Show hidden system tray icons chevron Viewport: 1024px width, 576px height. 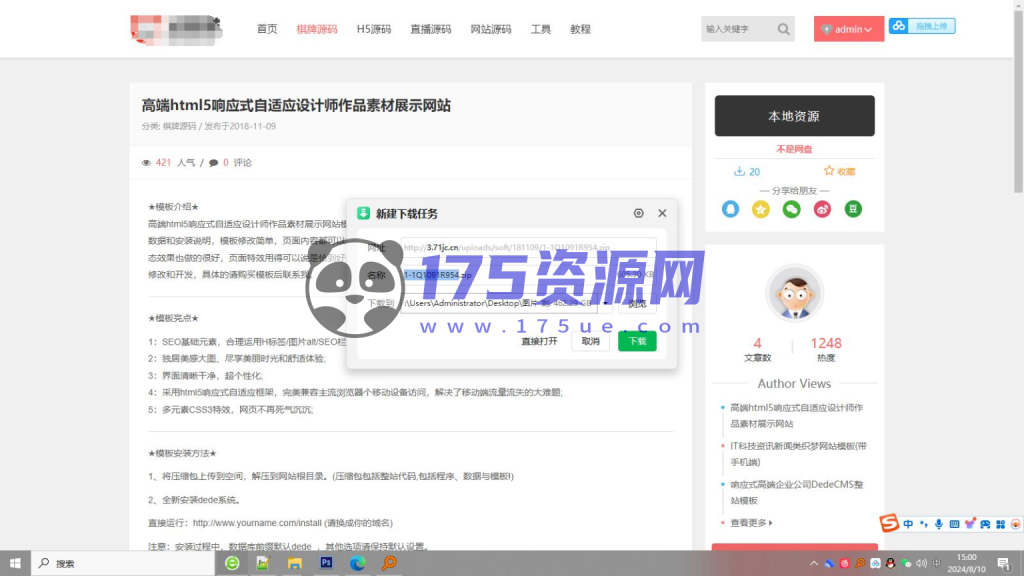[814, 563]
